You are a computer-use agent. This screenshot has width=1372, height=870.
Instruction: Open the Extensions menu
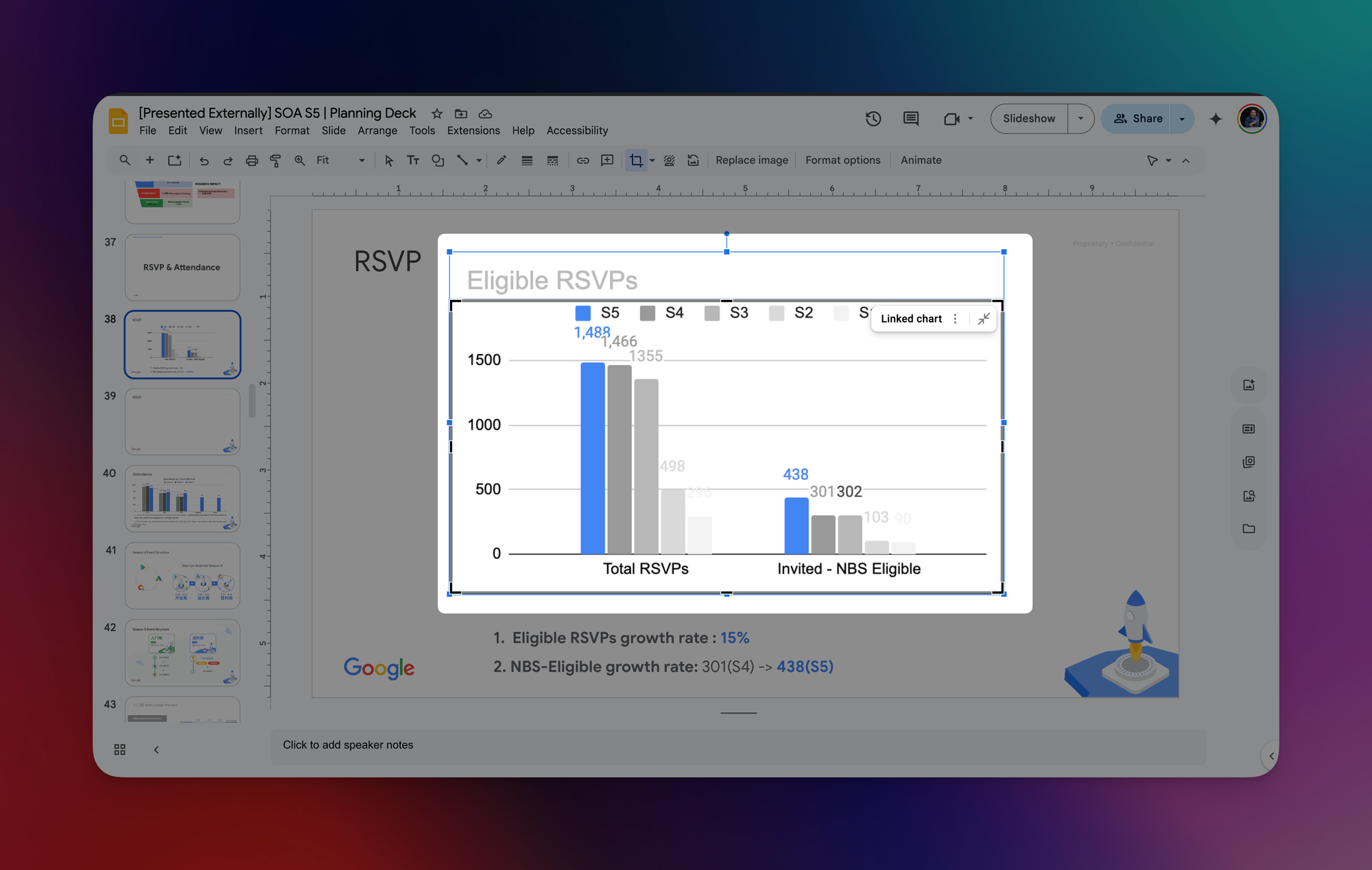tap(473, 130)
